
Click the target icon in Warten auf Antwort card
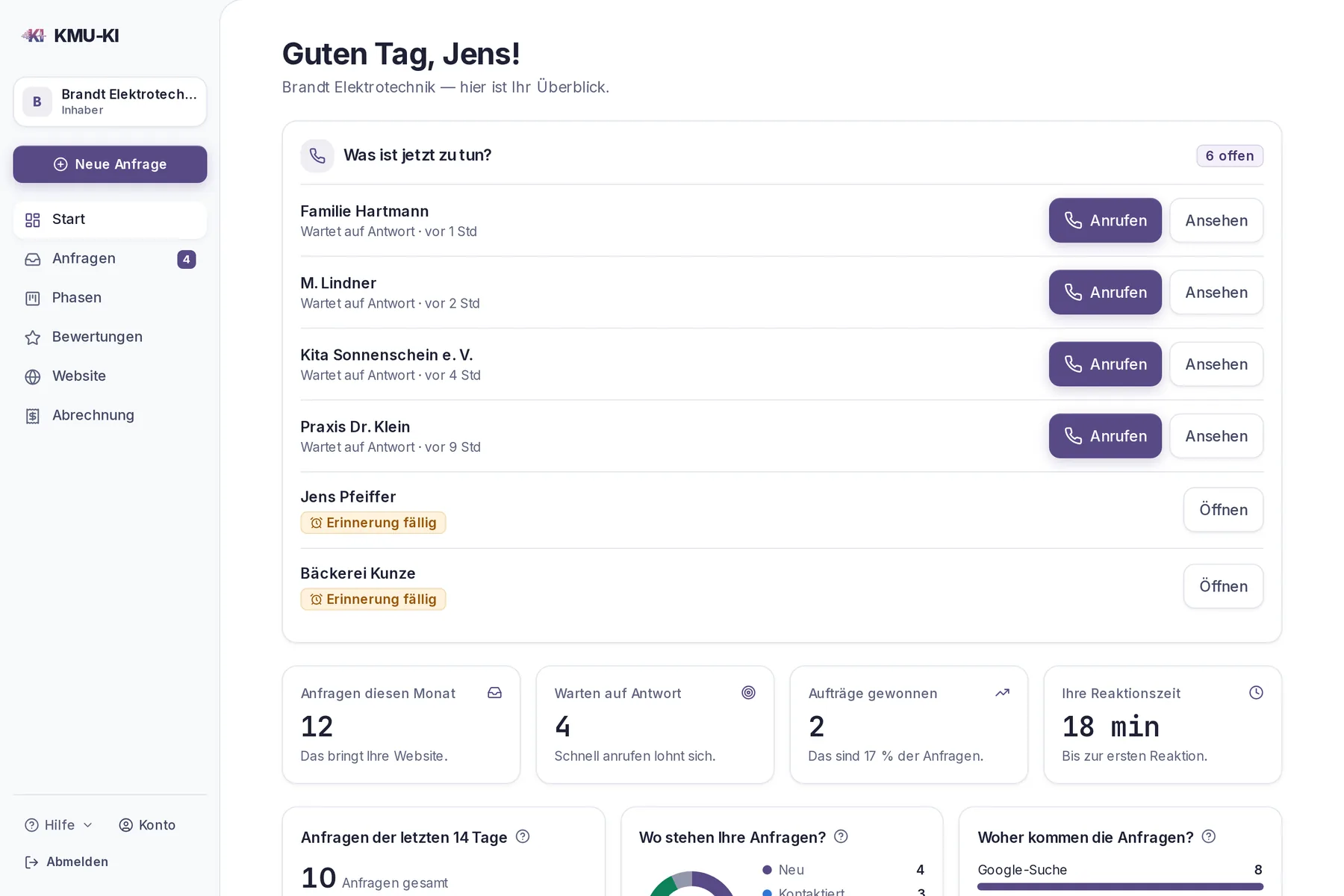tap(749, 692)
